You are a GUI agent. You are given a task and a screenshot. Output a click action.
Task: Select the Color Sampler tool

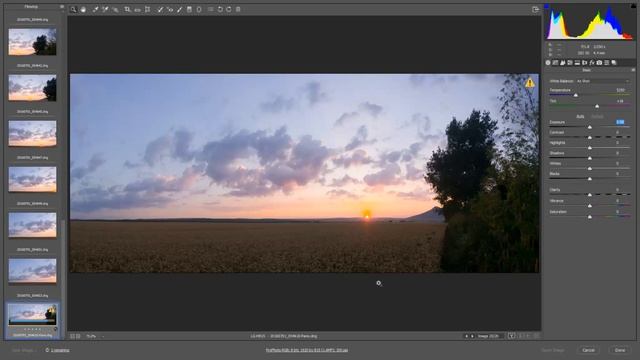click(x=105, y=9)
